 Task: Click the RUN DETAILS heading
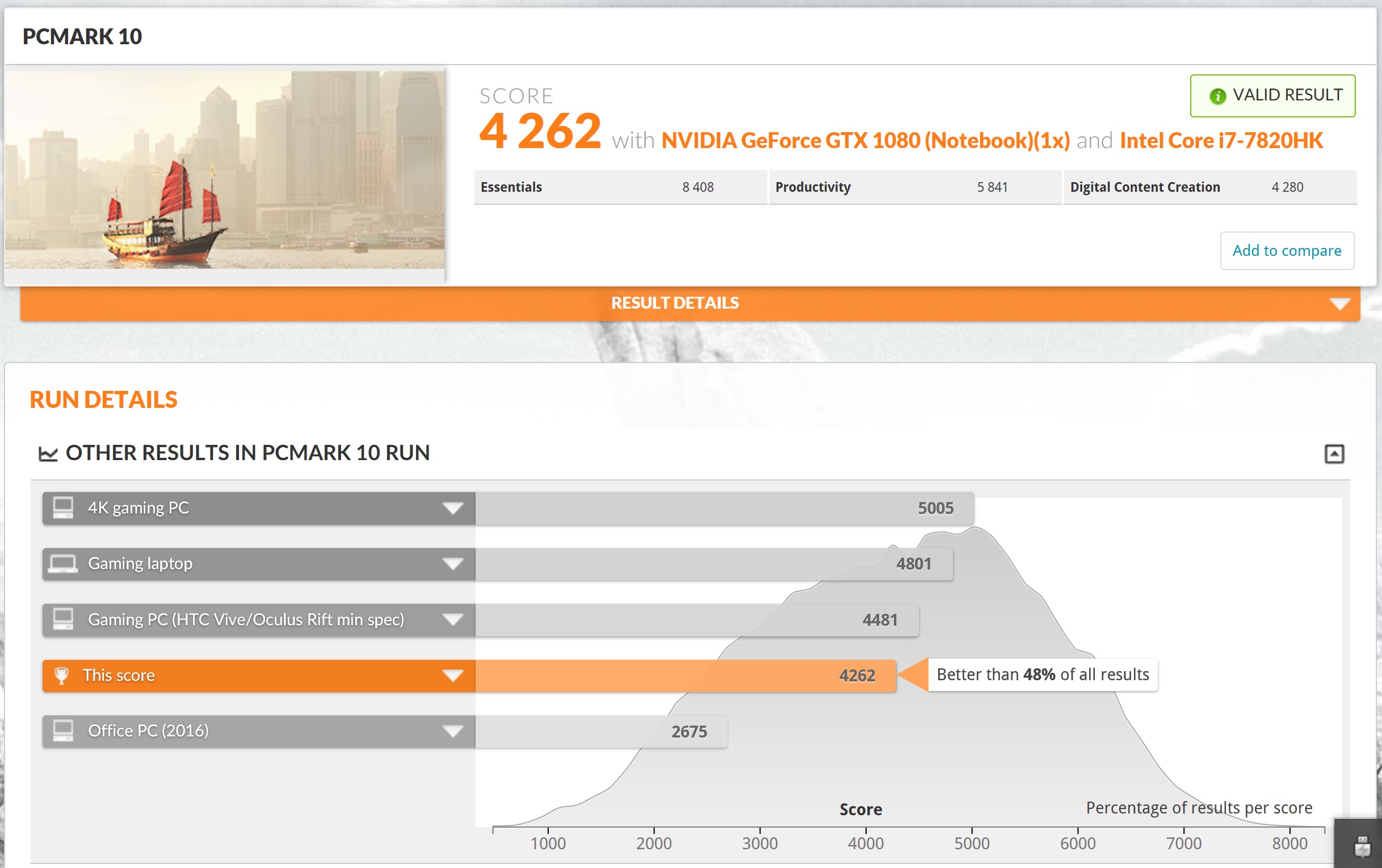(x=103, y=400)
